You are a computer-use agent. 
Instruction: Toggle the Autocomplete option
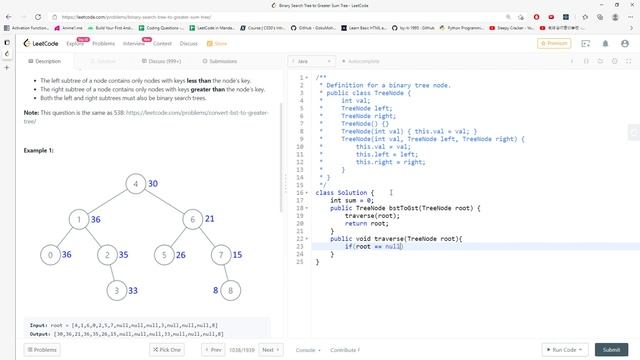[x=360, y=61]
